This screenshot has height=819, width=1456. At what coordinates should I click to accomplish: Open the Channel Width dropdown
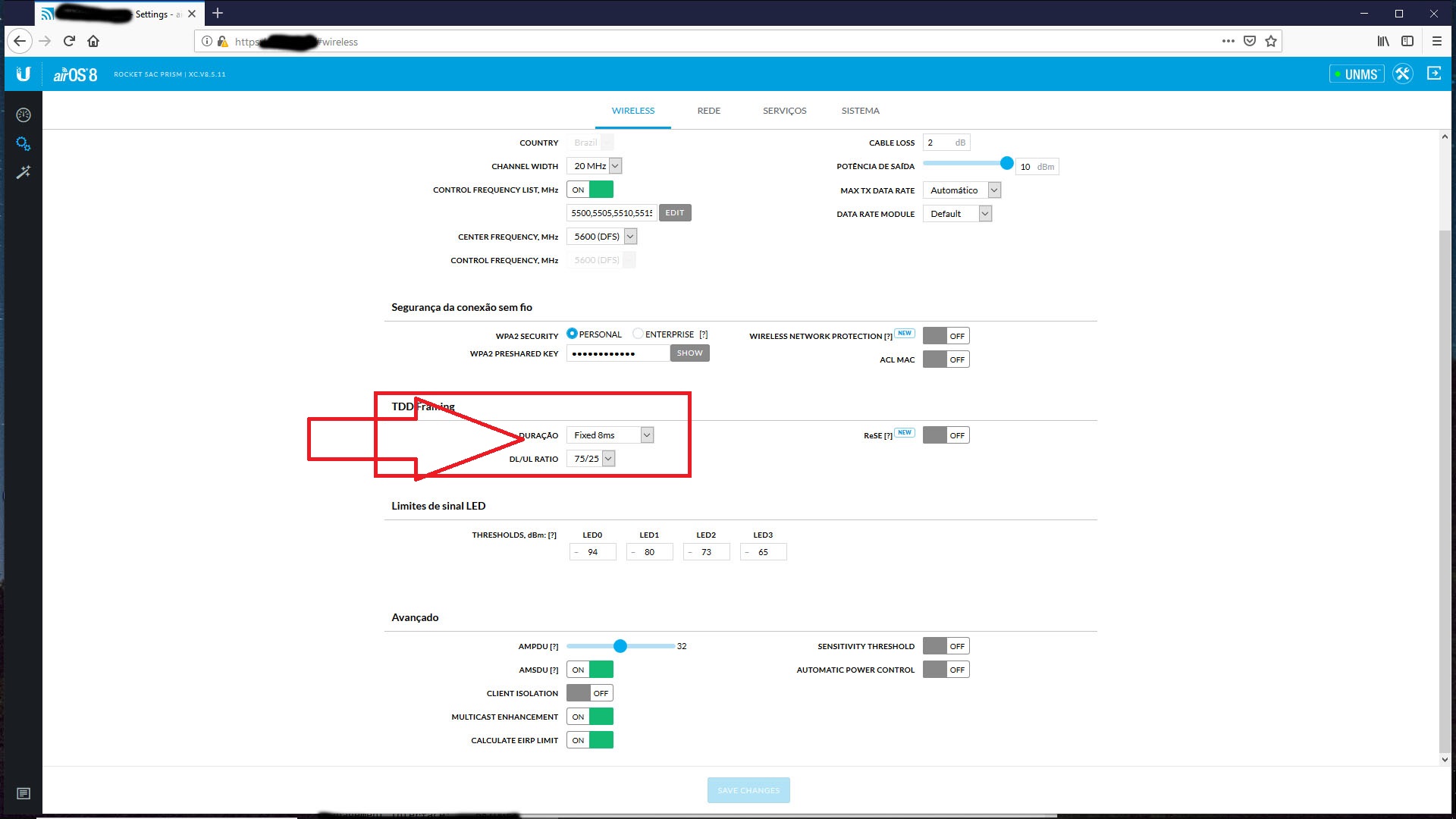595,166
